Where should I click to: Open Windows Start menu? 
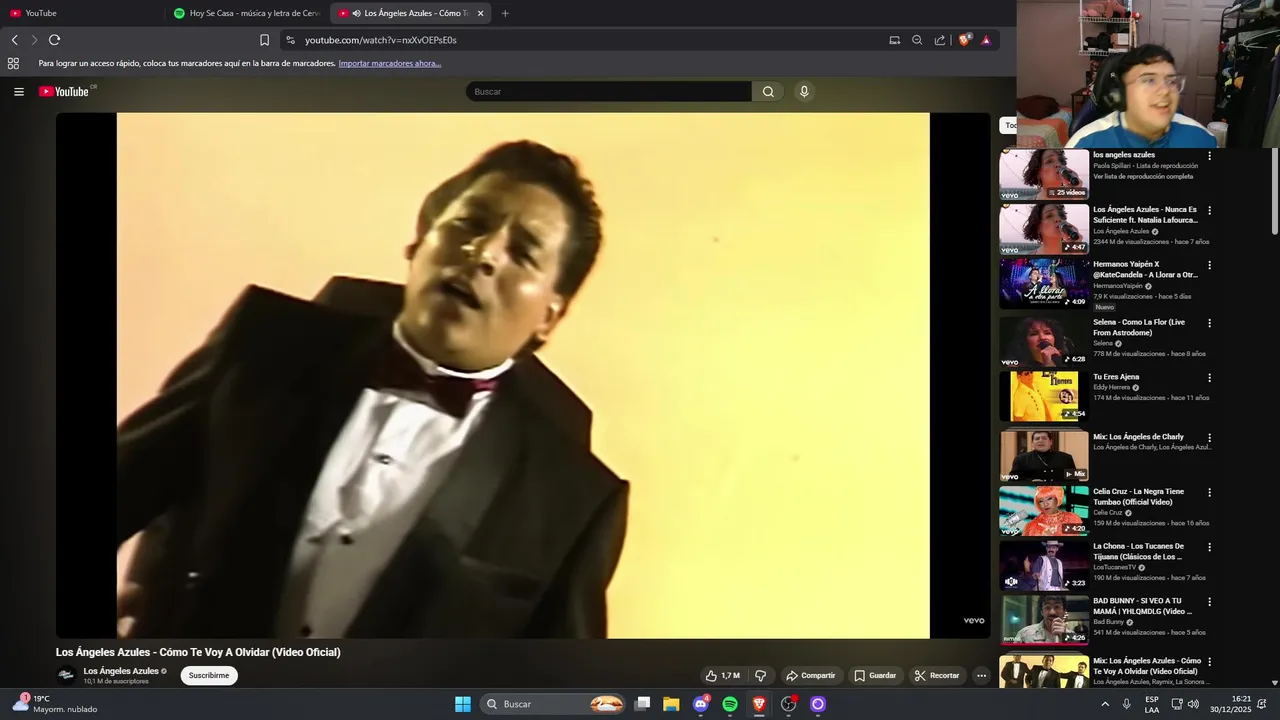(x=463, y=704)
